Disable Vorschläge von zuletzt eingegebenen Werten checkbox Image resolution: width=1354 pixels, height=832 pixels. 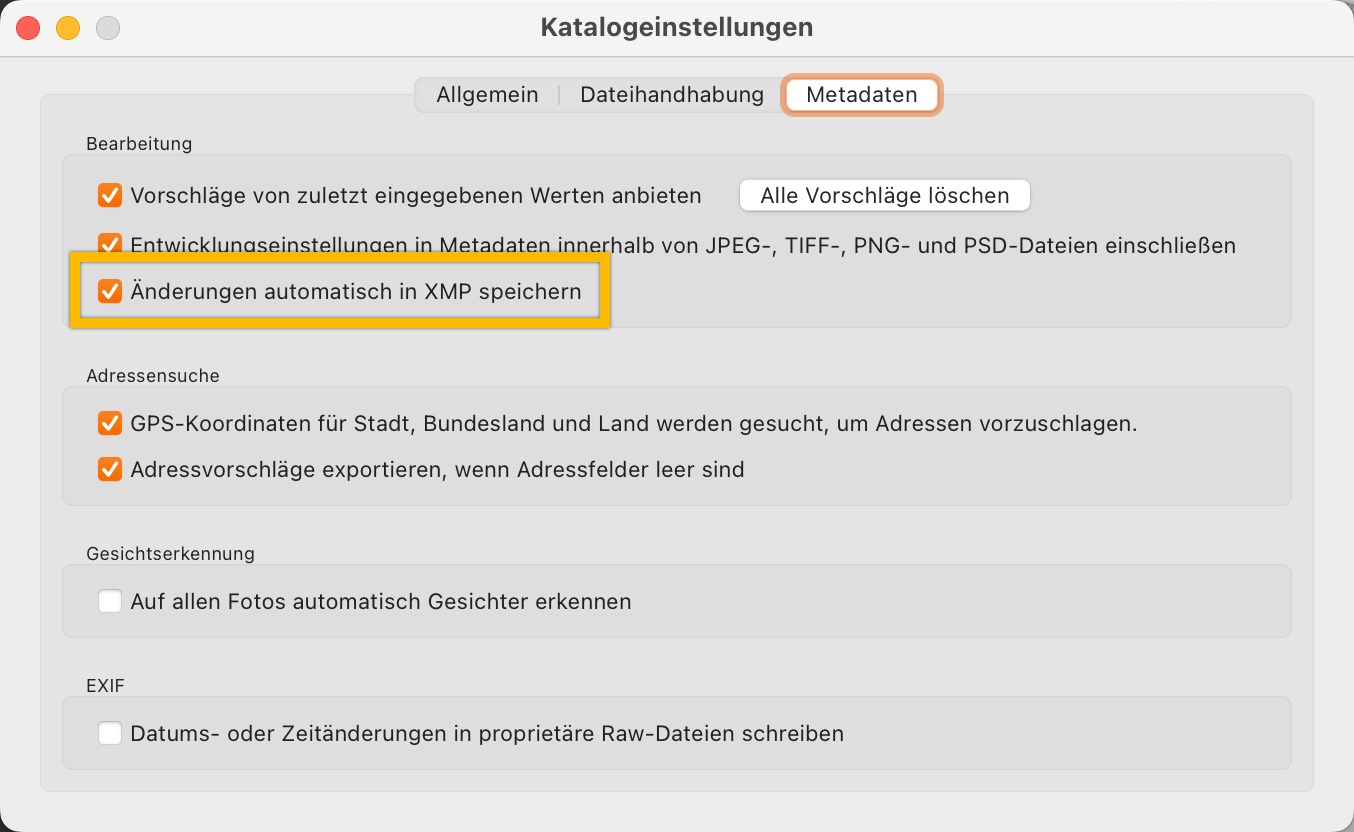coord(110,195)
